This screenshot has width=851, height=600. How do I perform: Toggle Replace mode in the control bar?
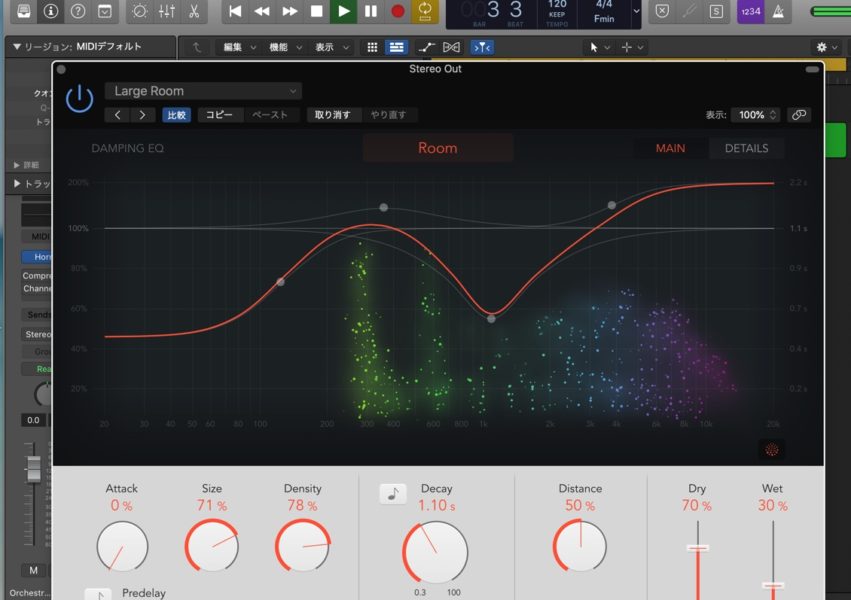point(662,11)
